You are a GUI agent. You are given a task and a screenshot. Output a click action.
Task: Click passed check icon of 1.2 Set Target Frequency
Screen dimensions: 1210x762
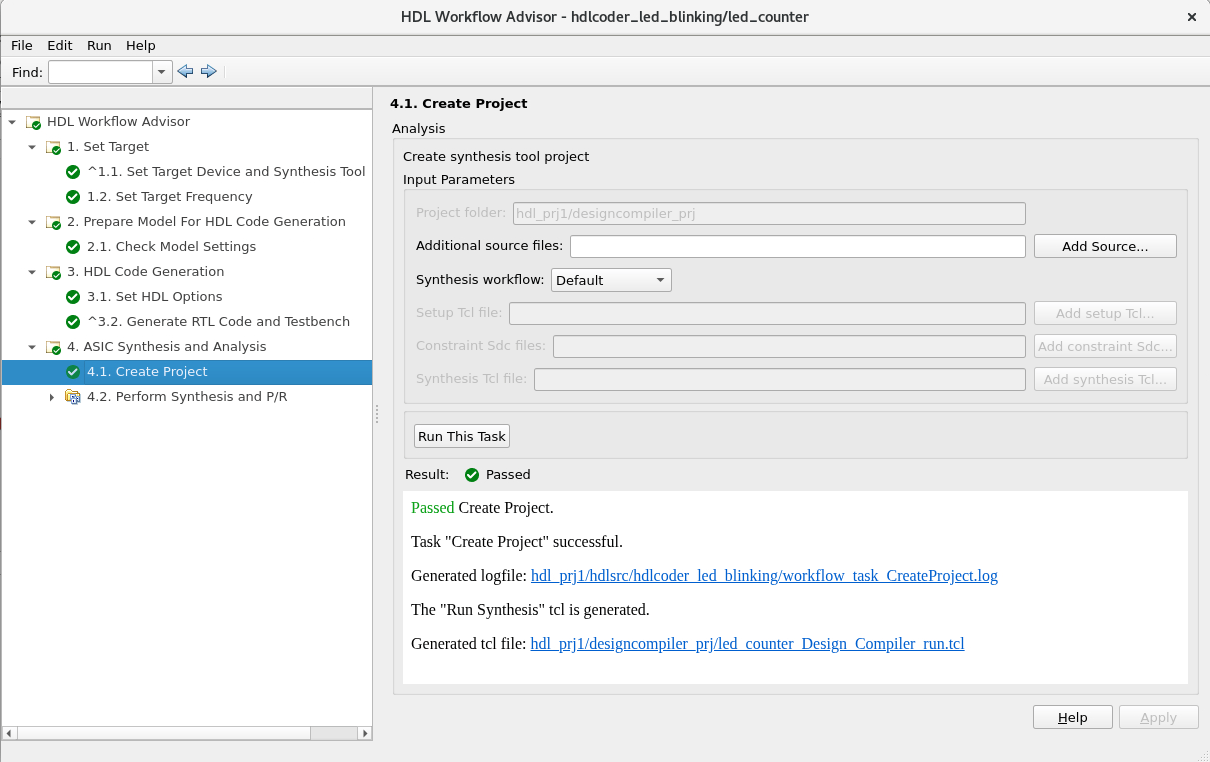pos(73,197)
